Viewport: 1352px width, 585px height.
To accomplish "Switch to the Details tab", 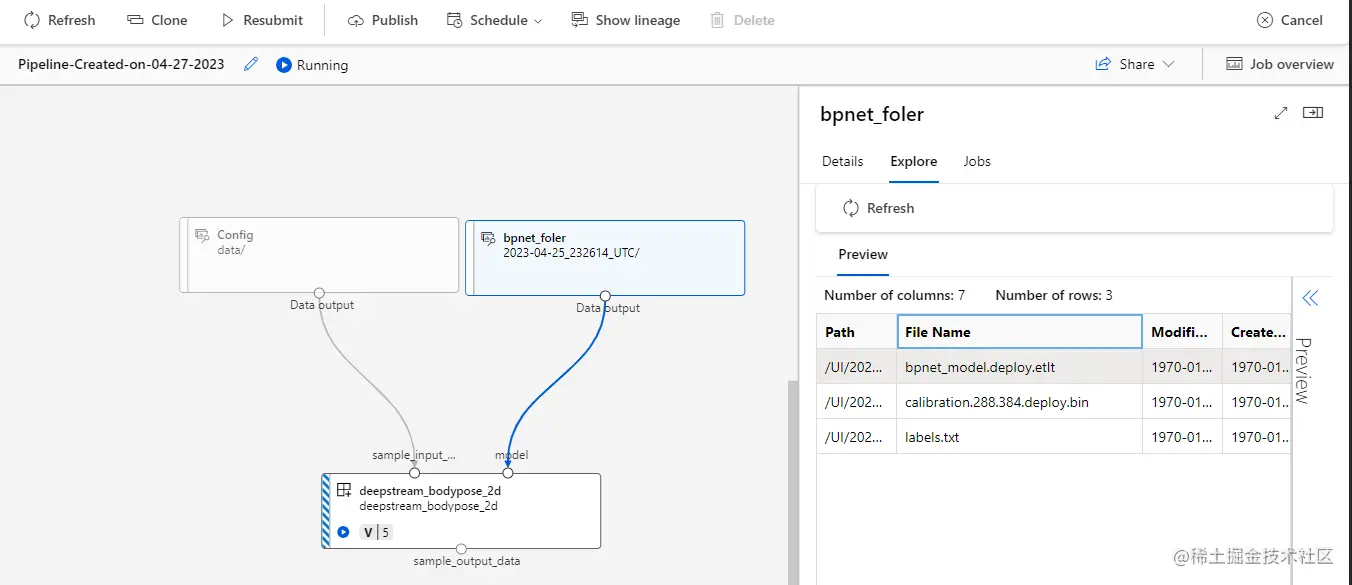I will coord(842,161).
